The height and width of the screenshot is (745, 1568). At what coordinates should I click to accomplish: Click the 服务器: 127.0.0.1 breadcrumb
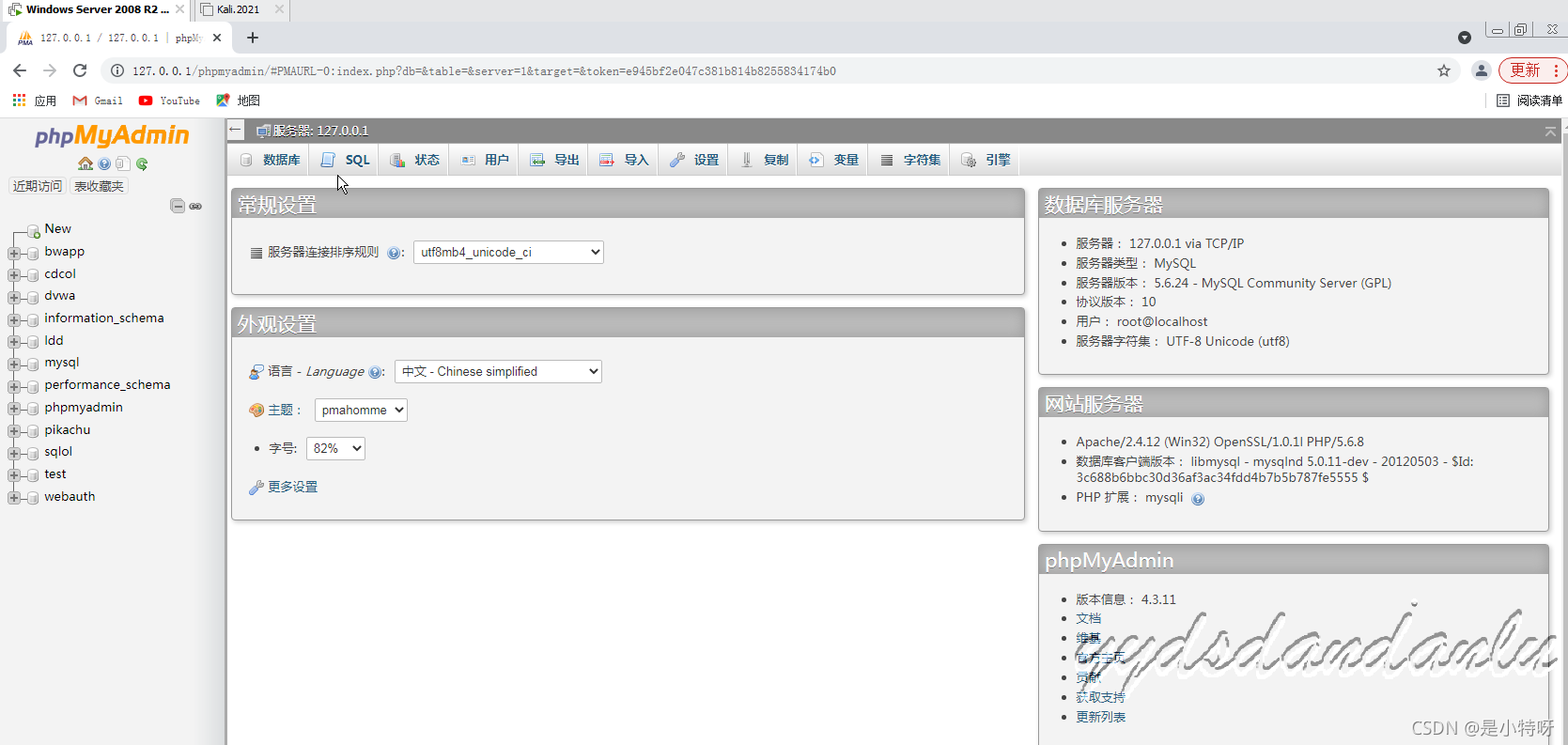click(320, 131)
